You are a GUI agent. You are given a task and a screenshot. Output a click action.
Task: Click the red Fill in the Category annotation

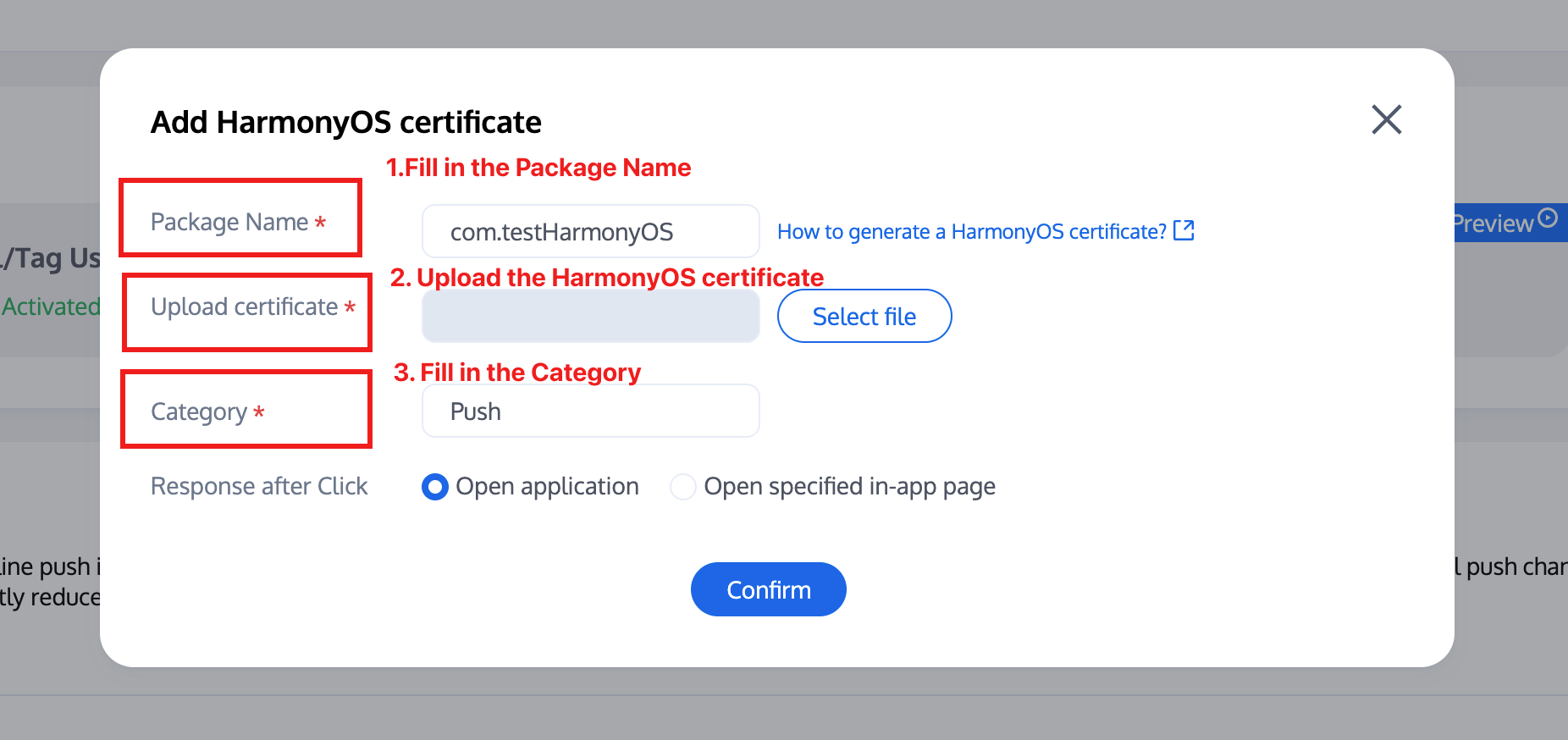pos(517,373)
